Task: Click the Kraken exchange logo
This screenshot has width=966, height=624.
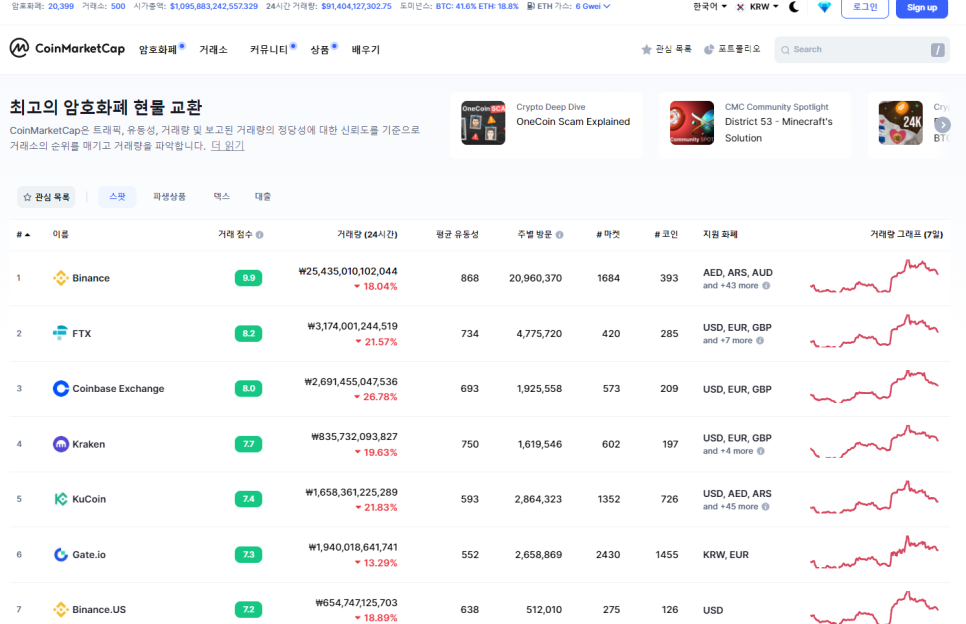Action: [x=60, y=444]
